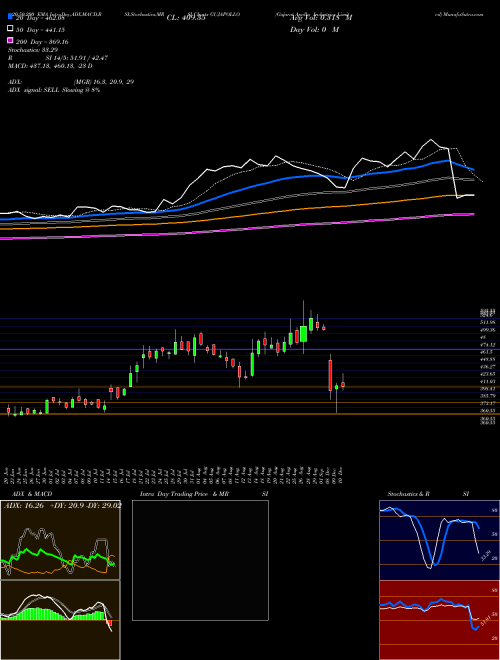Click the last red candlestick on the chart

click(x=343, y=384)
